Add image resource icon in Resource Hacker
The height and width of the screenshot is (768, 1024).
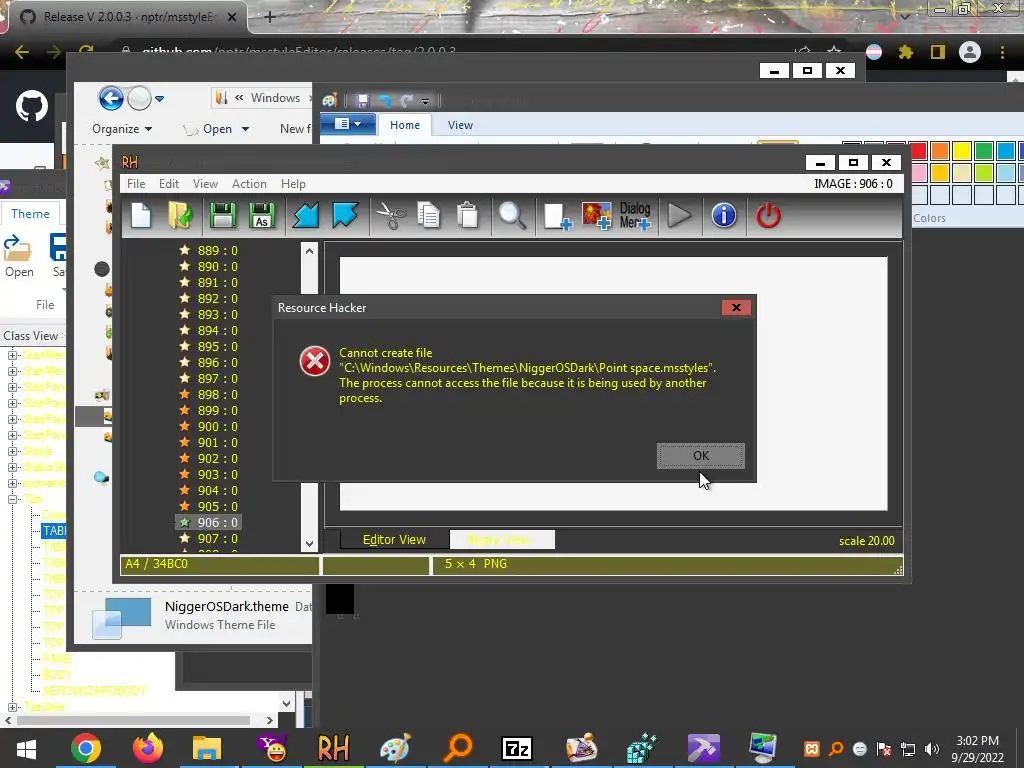[596, 216]
